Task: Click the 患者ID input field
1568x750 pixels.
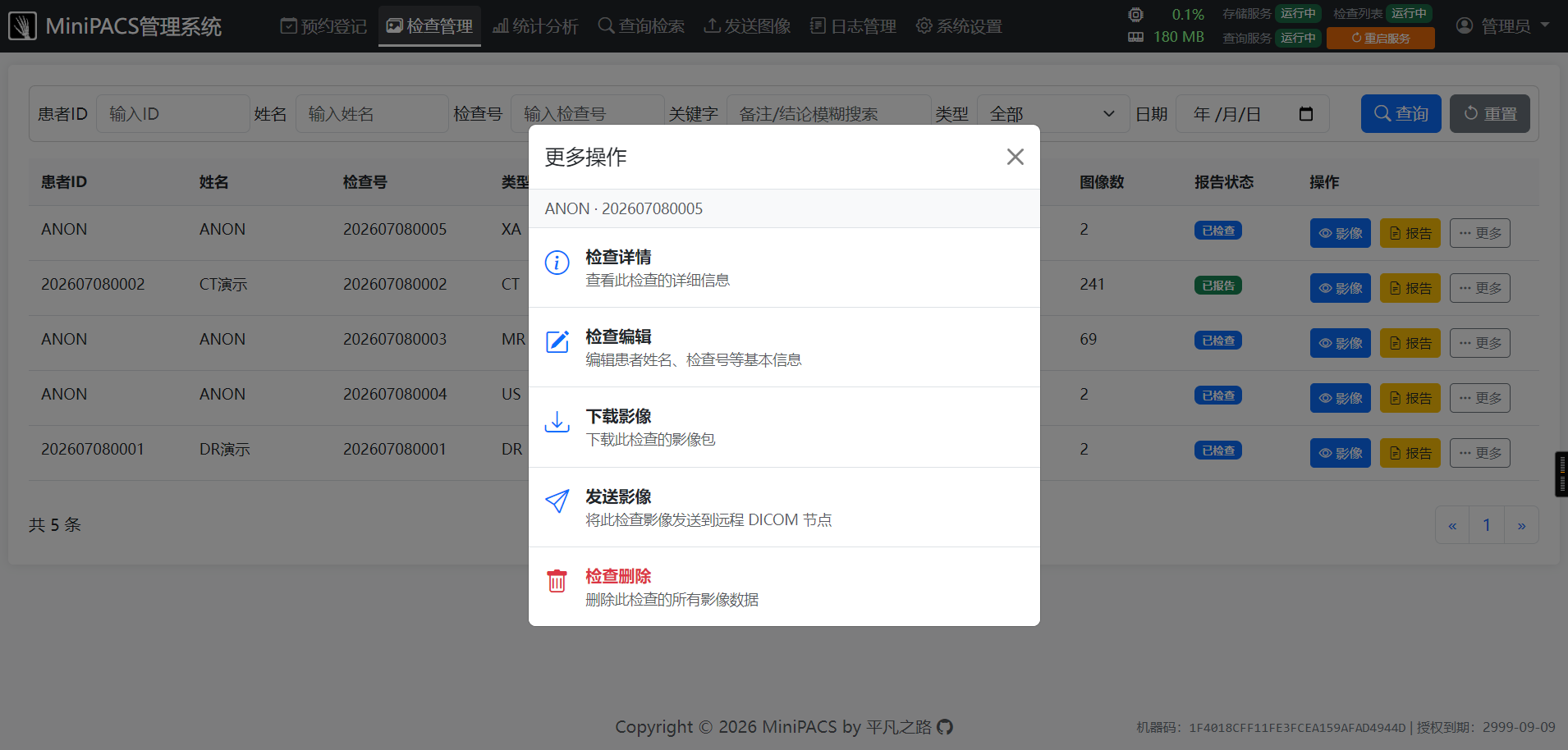Action: click(x=173, y=114)
